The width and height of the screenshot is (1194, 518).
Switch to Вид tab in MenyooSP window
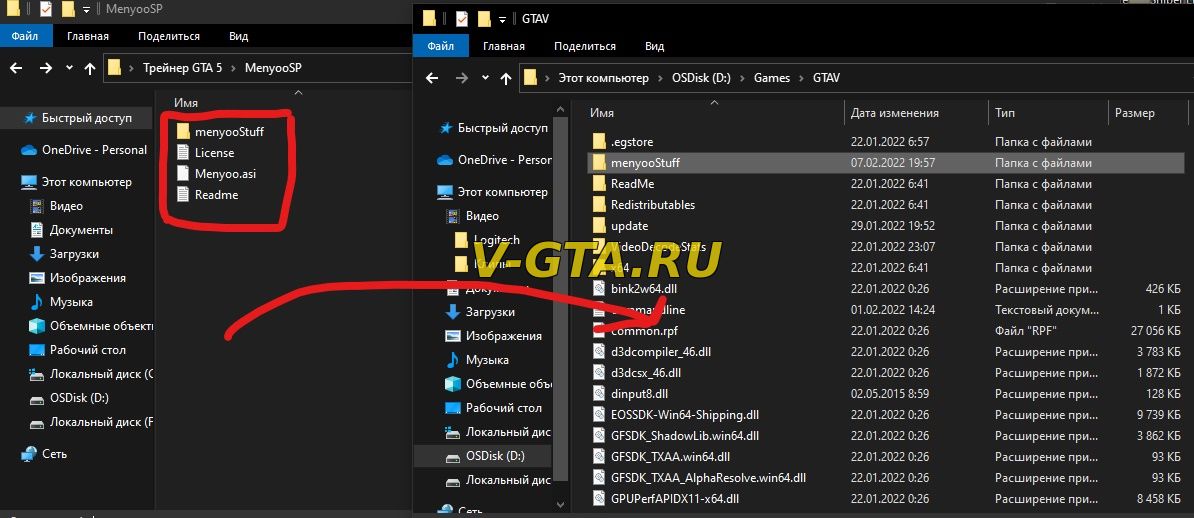pos(238,36)
